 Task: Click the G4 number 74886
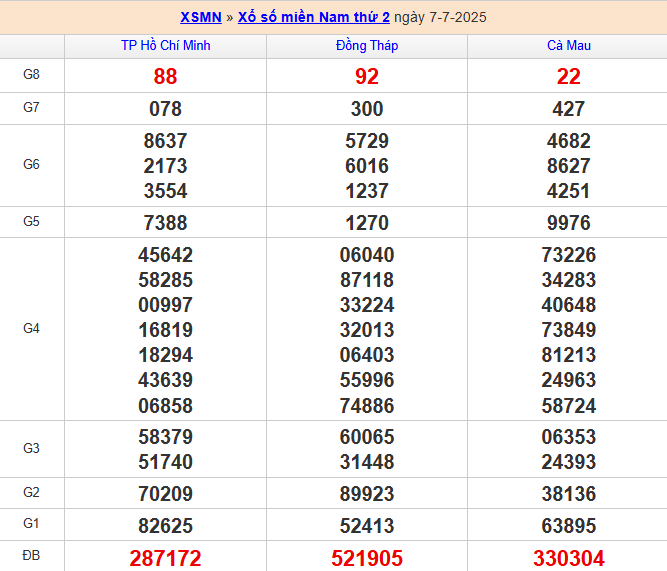coord(367,406)
